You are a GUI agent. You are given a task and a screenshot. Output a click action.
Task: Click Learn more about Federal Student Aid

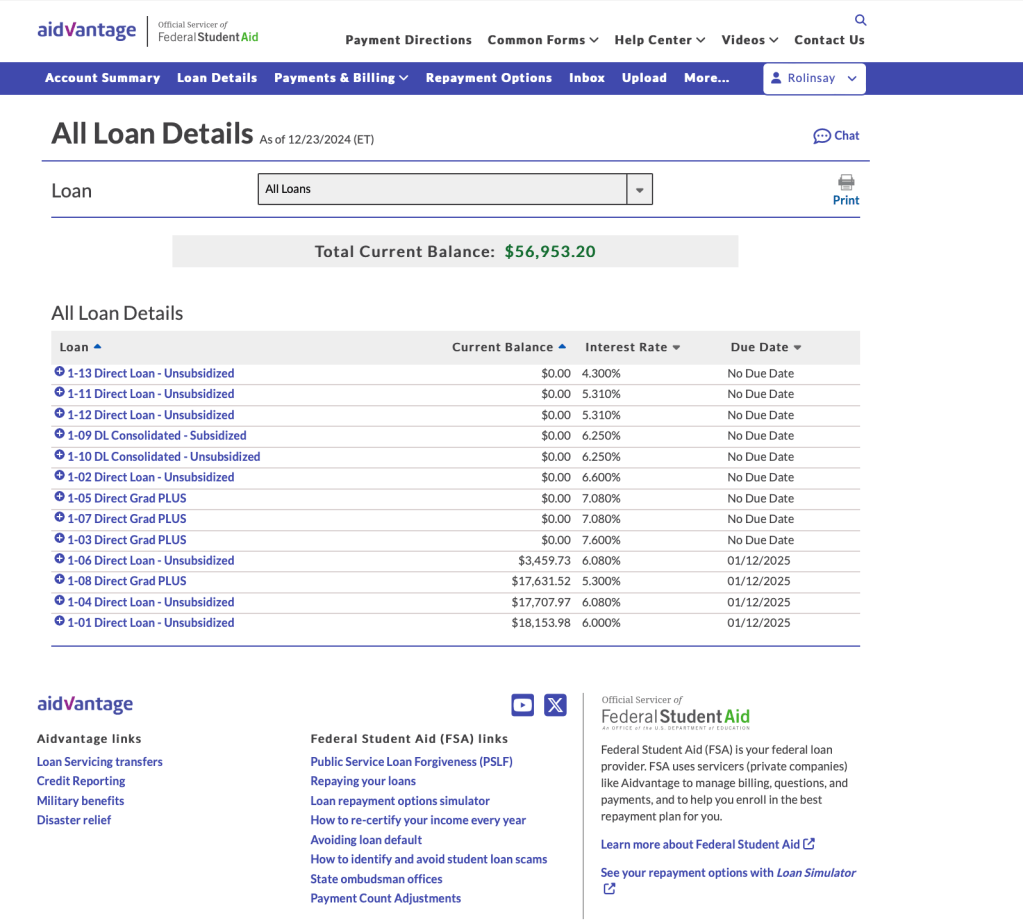pos(707,844)
